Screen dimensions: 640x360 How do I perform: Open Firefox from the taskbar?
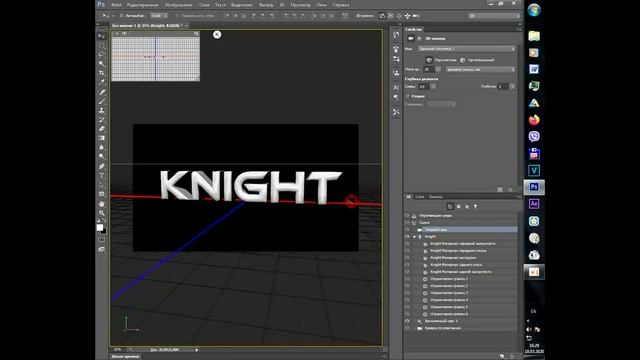coord(534,120)
